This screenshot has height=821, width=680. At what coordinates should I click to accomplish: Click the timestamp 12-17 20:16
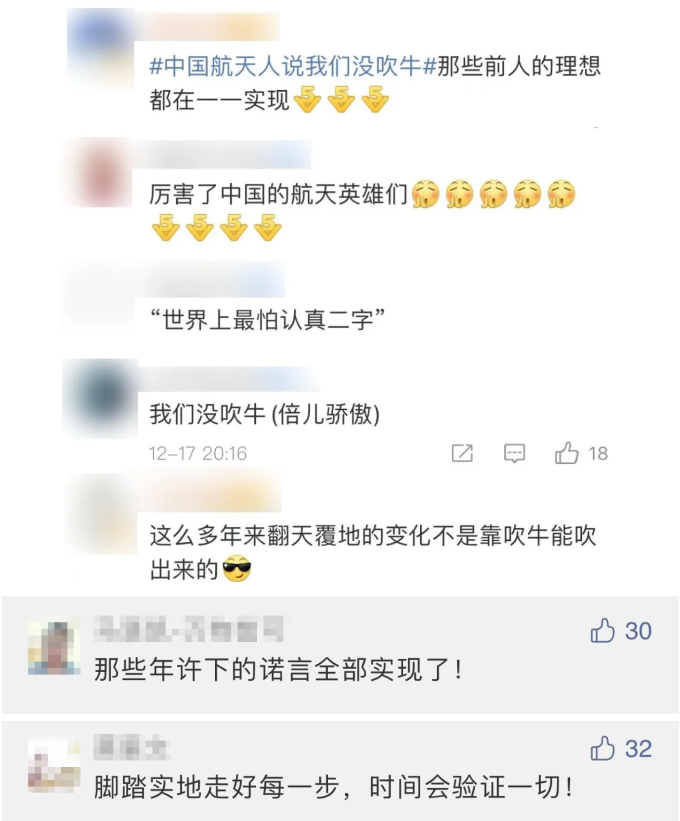[x=198, y=453]
